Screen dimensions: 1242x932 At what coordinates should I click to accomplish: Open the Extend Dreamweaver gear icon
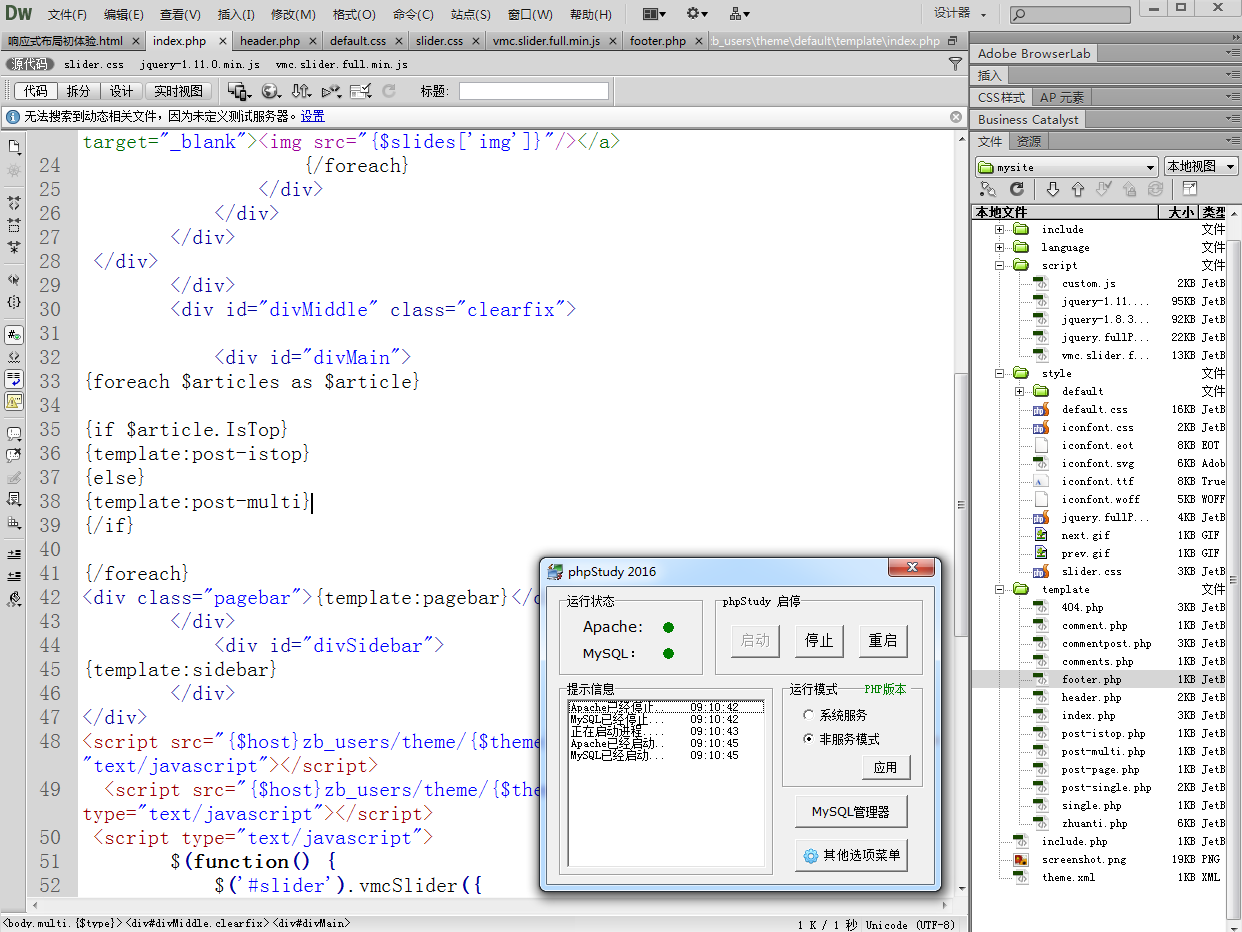tap(697, 14)
